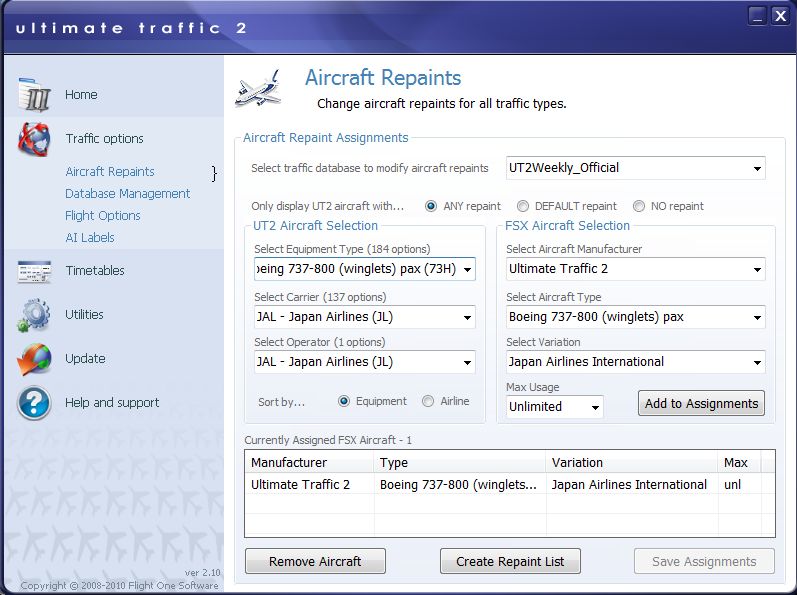Click the Add to Assignments button
This screenshot has height=595, width=797.
[x=701, y=403]
